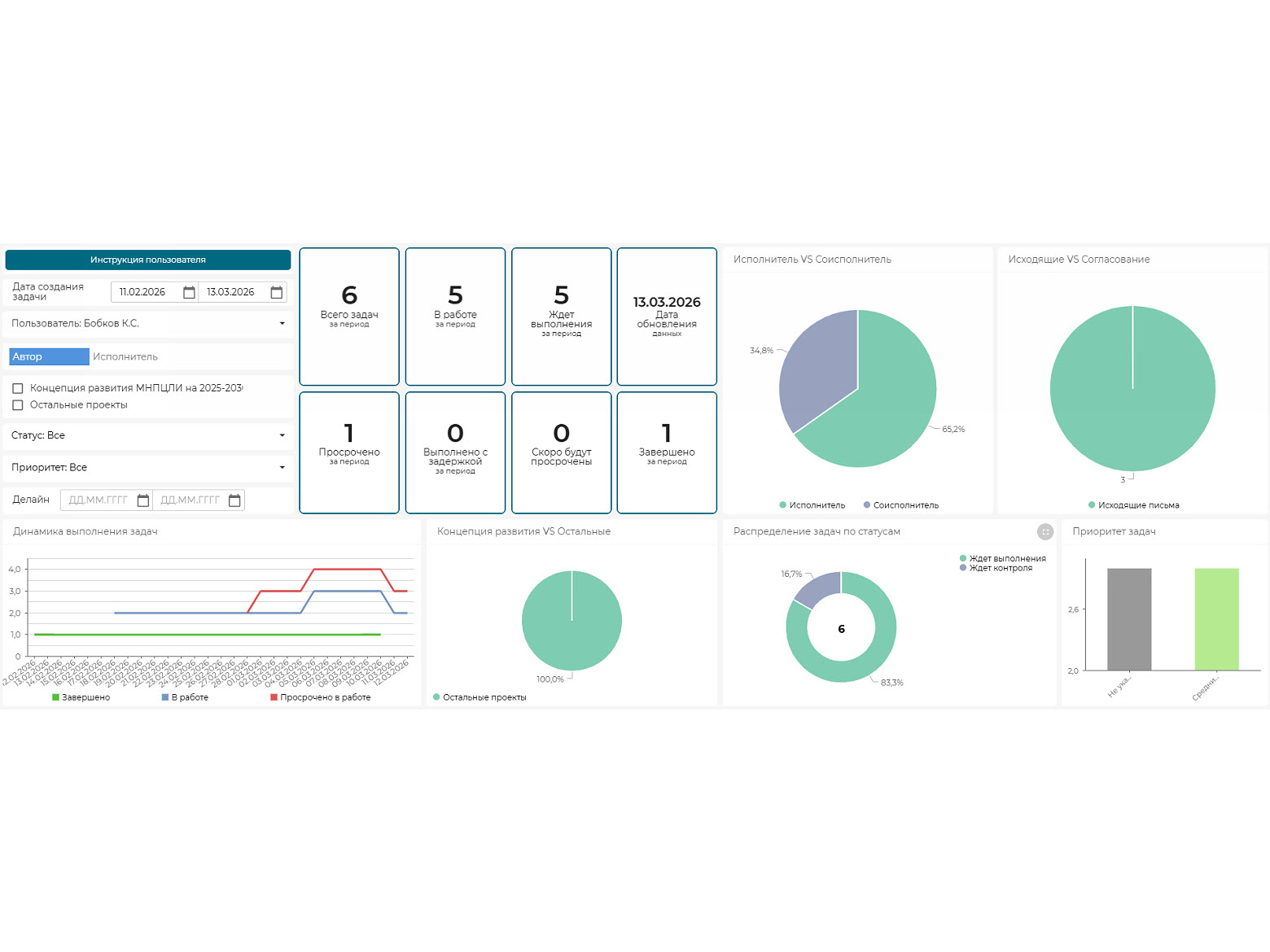Switch to the Исполнитель tab
This screenshot has width=1270, height=952.
[x=125, y=357]
